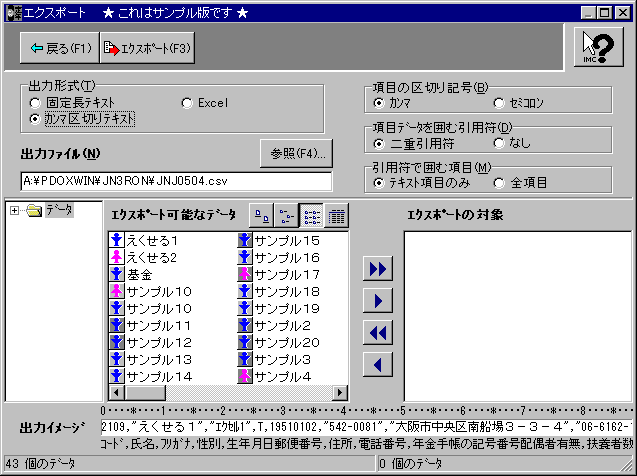
Task: Click the サンプル20 person icon
Action: tap(245, 342)
